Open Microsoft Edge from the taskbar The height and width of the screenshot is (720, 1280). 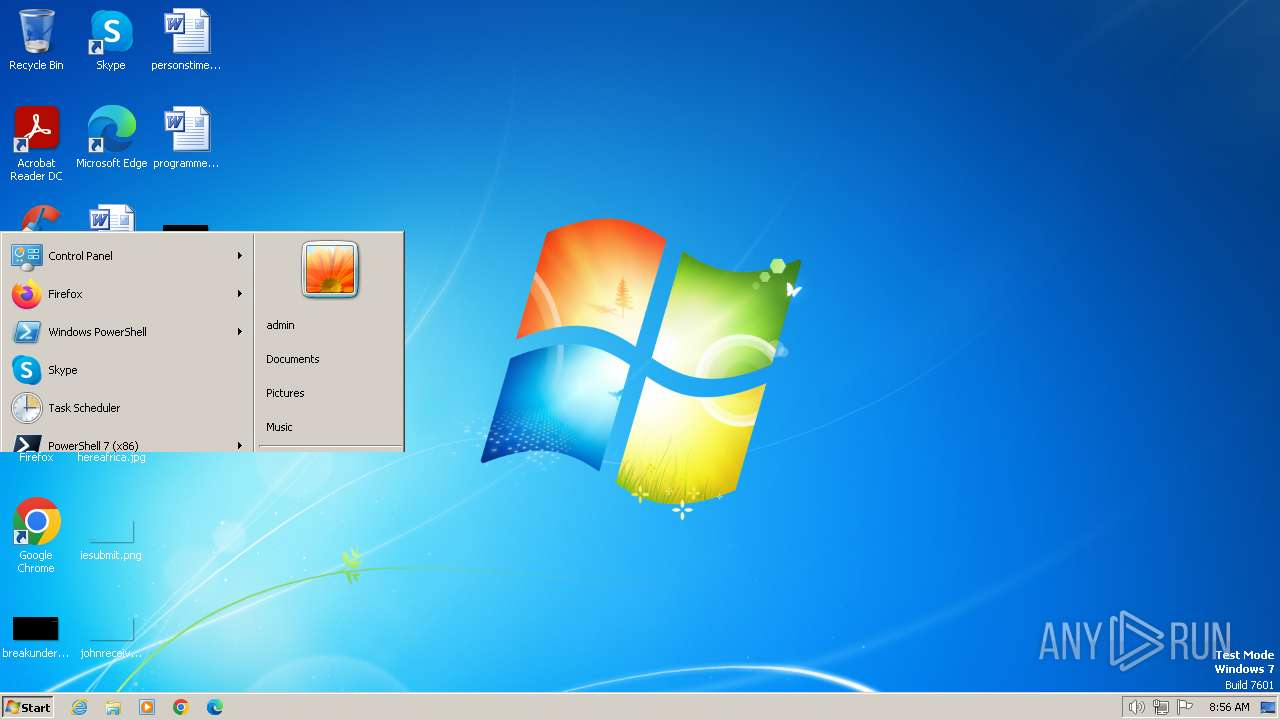[215, 707]
